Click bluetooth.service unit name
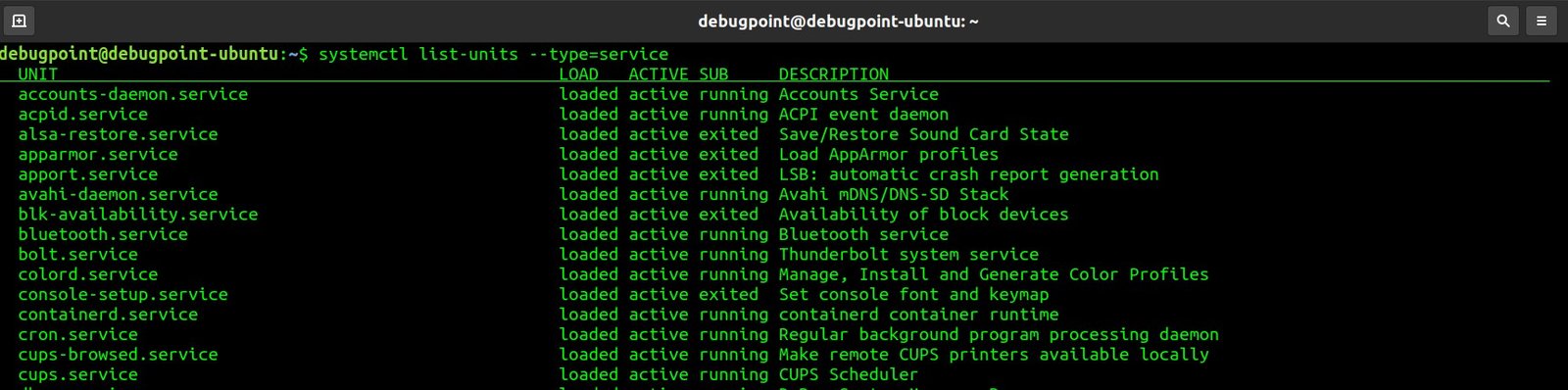 click(103, 234)
